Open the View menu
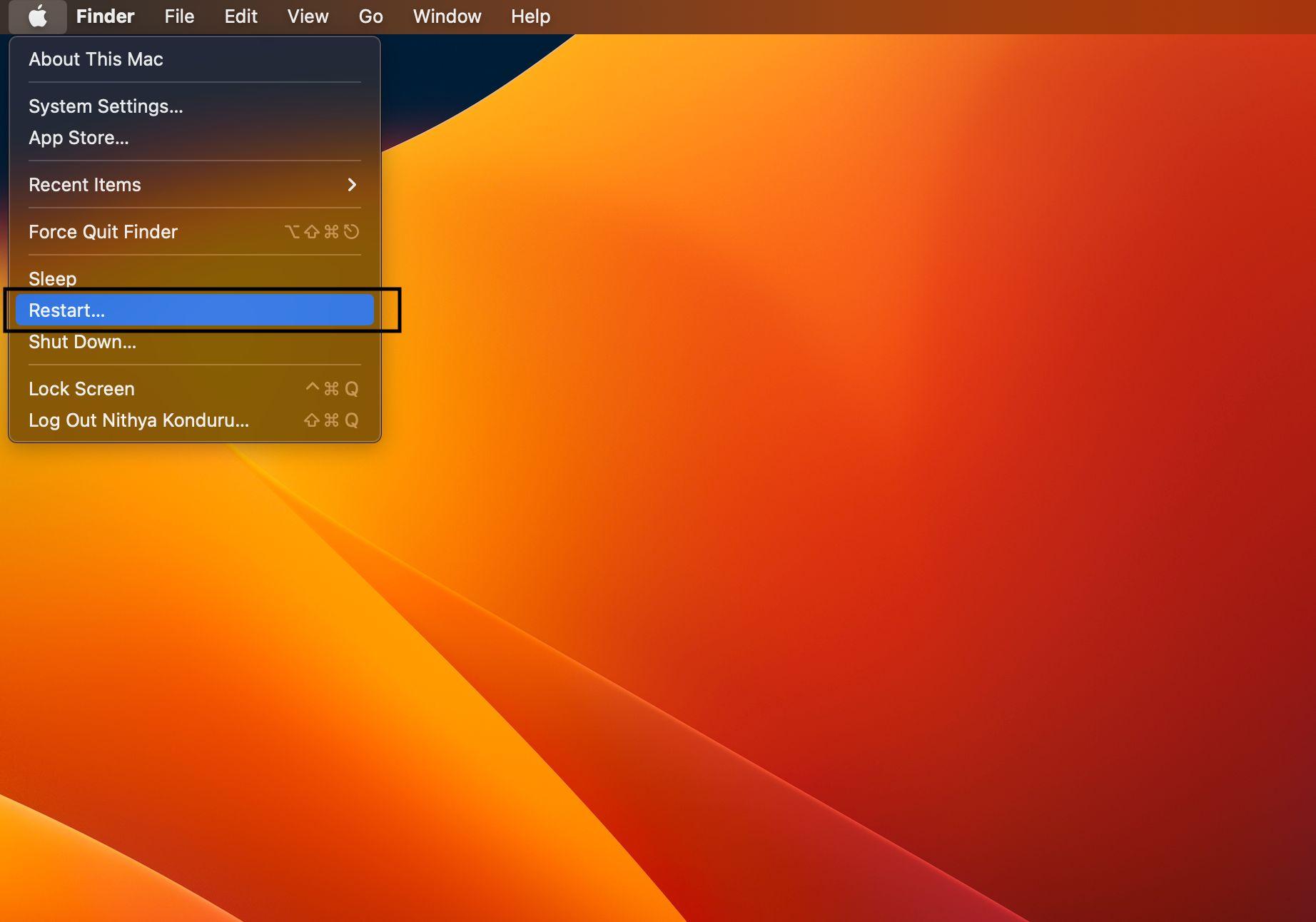Viewport: 1316px width, 922px height. tap(308, 16)
